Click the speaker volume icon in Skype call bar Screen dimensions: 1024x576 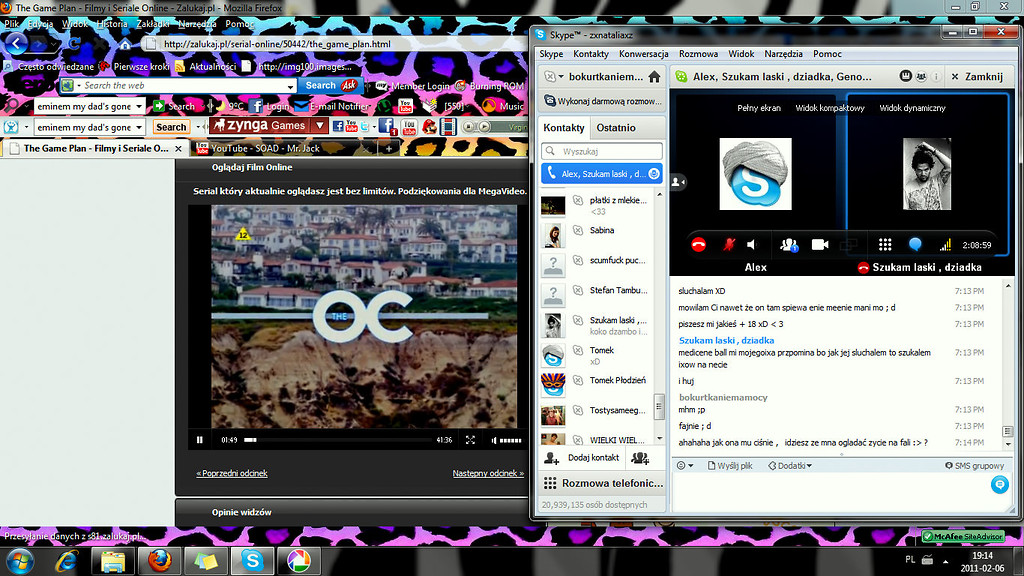point(752,245)
